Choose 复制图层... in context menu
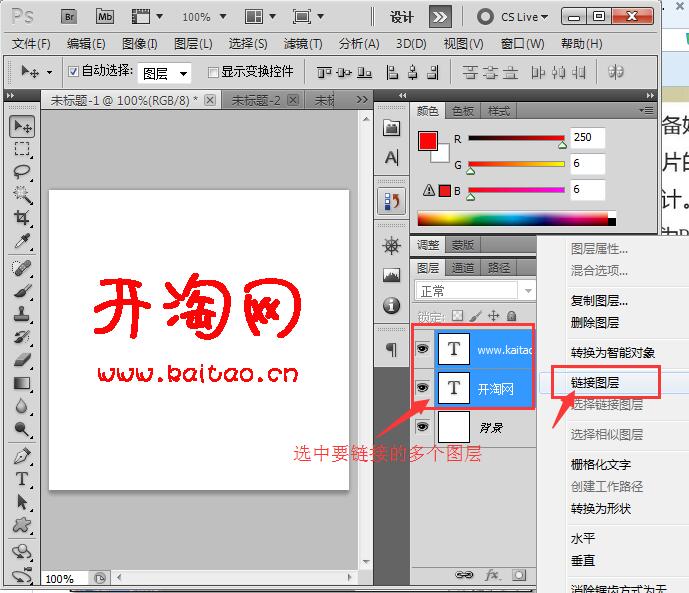The width and height of the screenshot is (689, 593). click(x=599, y=301)
